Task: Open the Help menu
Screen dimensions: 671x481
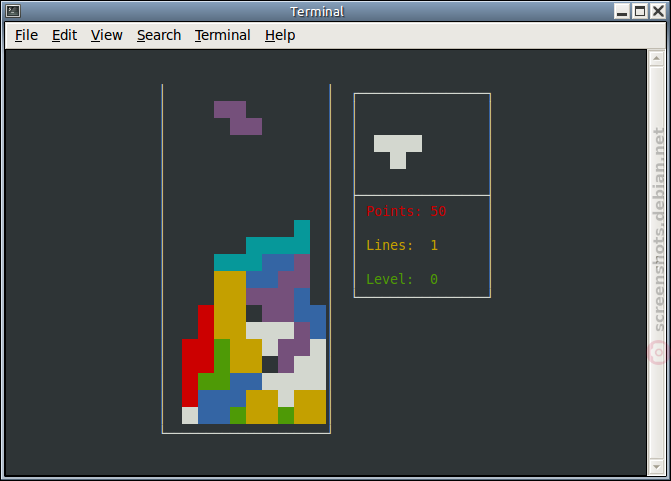Action: click(x=280, y=35)
